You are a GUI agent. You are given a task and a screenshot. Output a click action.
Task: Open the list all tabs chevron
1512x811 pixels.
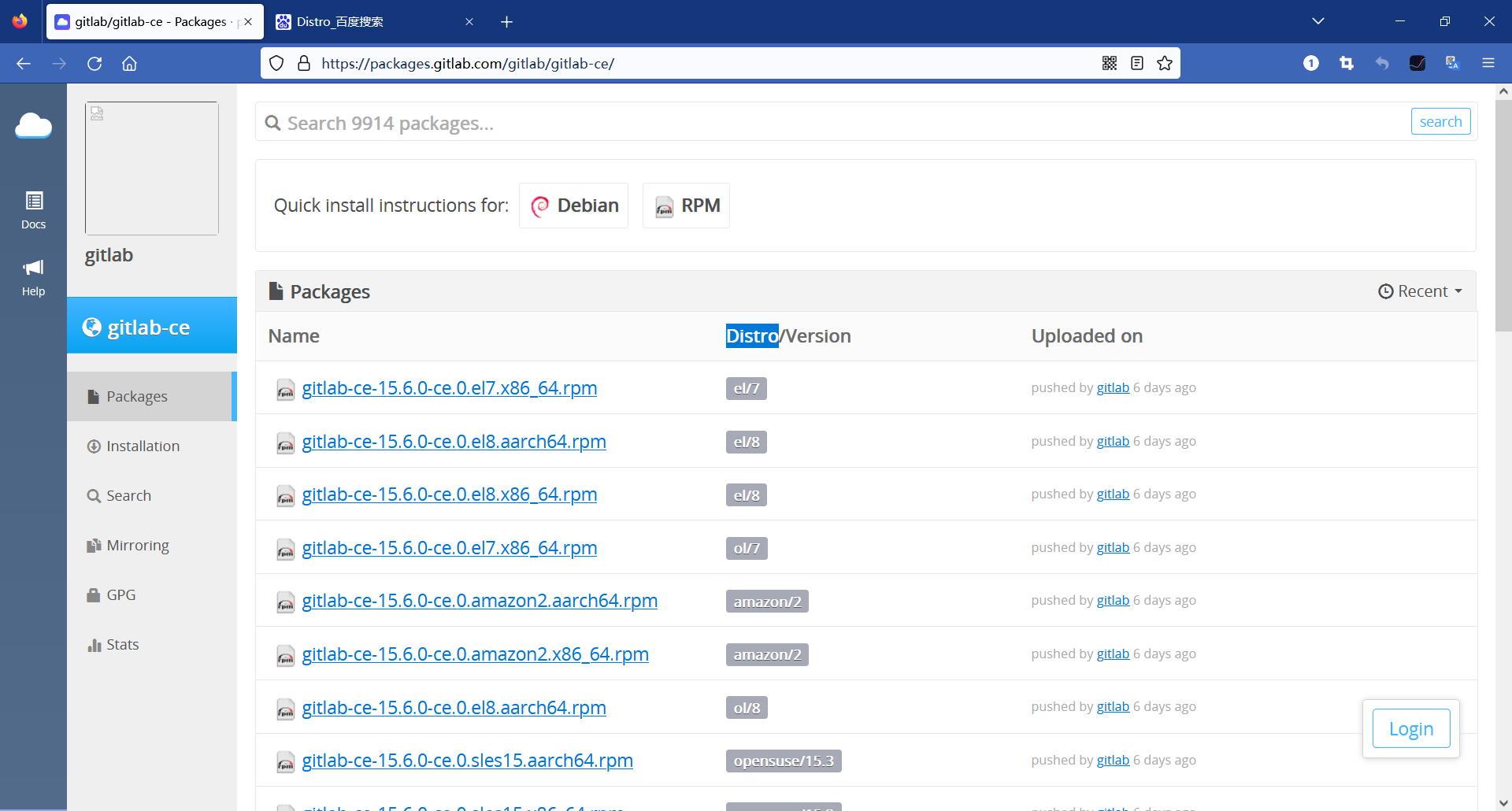point(1318,21)
